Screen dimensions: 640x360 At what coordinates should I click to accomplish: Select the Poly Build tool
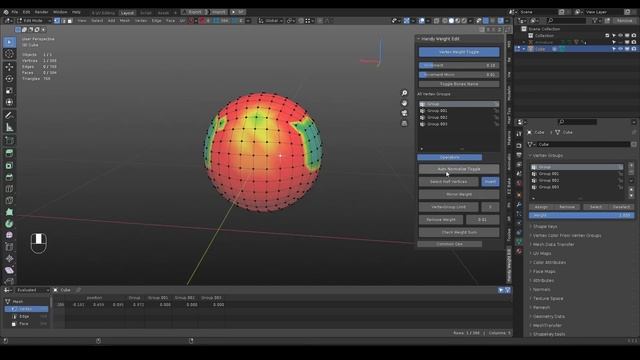[x=9, y=212]
